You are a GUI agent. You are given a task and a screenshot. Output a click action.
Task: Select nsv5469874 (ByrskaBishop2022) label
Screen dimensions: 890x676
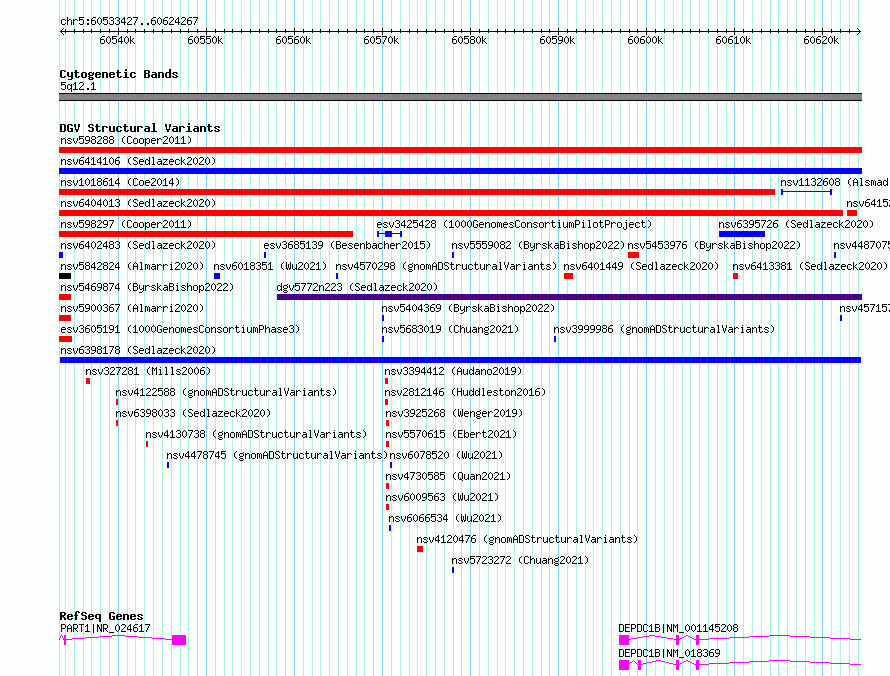147,287
